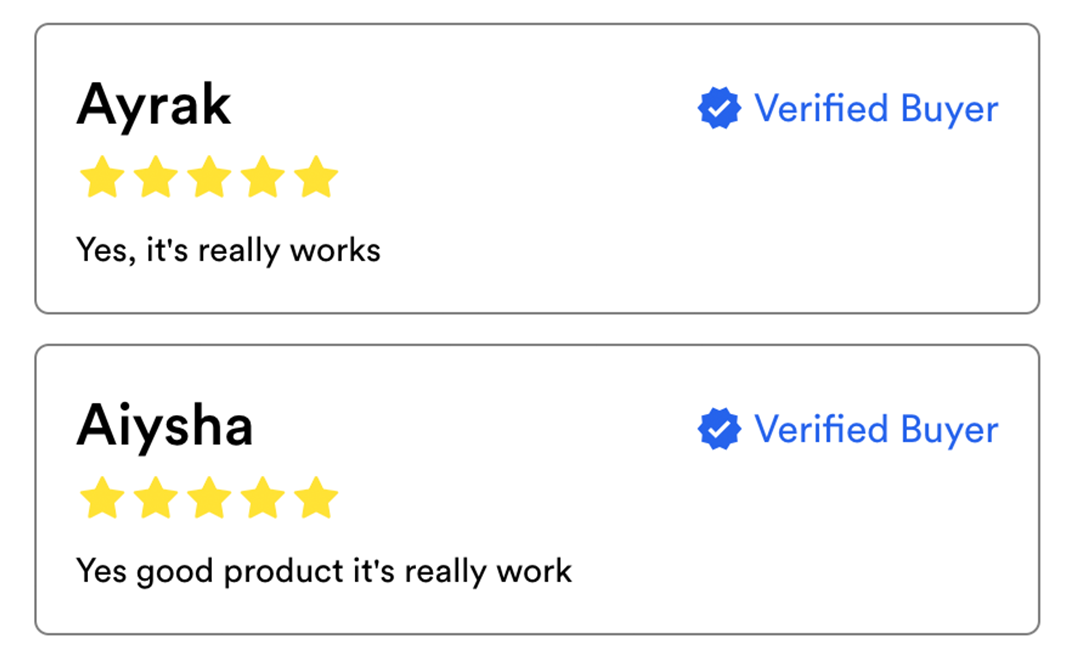Click the fifth star in Aiysha's rating
This screenshot has width=1080, height=656.
(317, 498)
